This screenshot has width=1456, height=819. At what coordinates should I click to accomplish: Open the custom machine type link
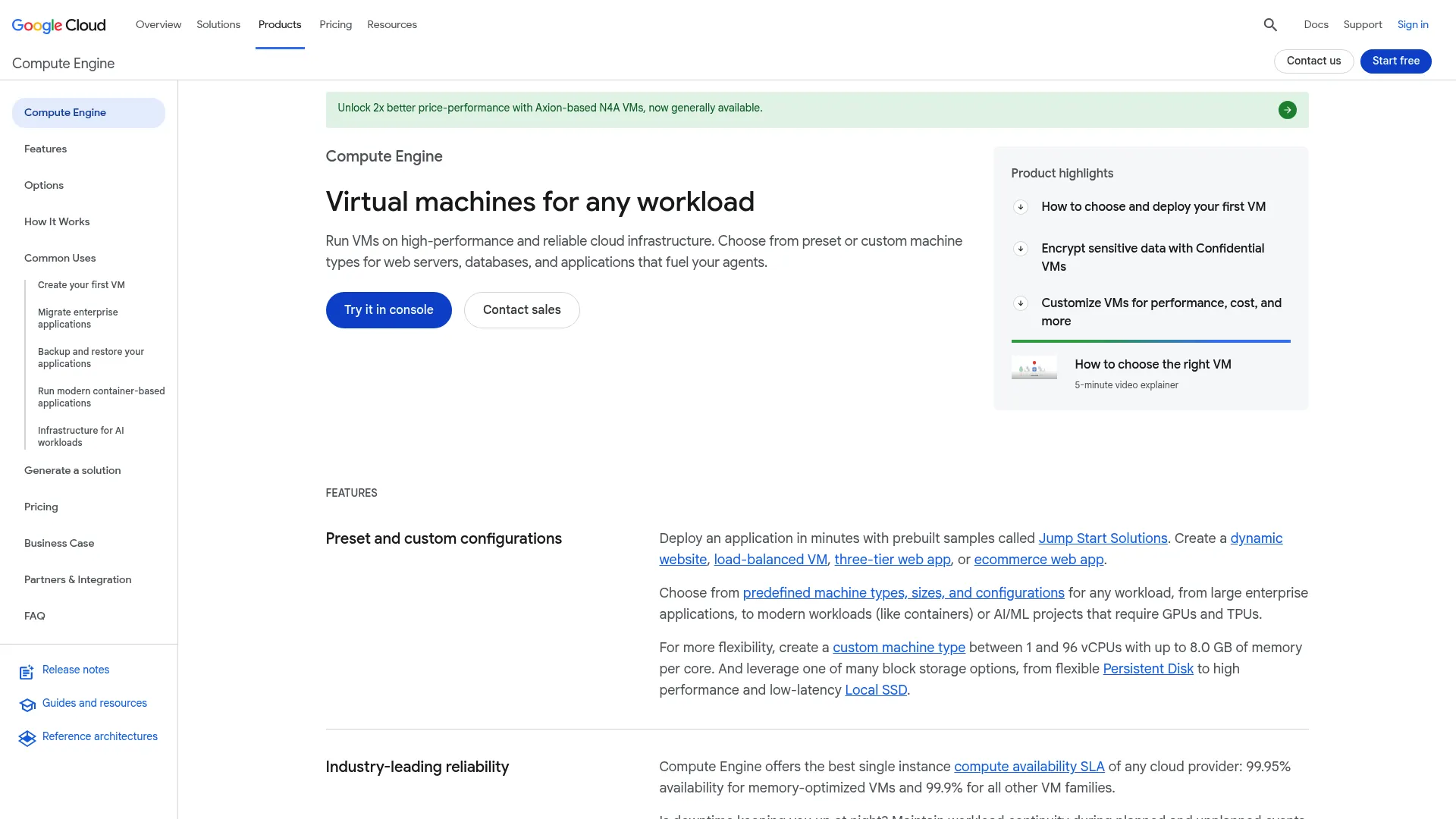click(x=899, y=648)
